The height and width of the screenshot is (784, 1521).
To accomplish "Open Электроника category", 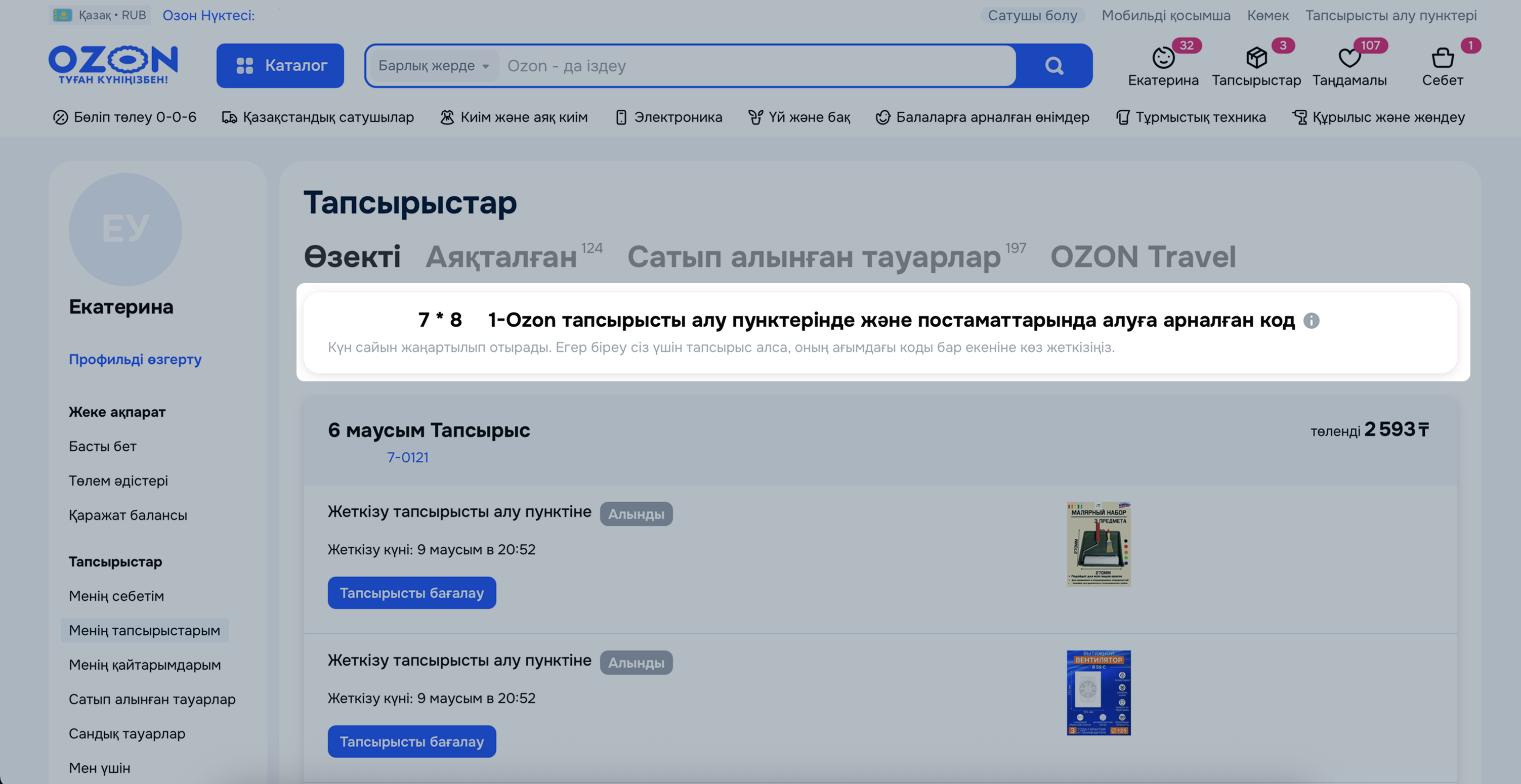I will 668,117.
